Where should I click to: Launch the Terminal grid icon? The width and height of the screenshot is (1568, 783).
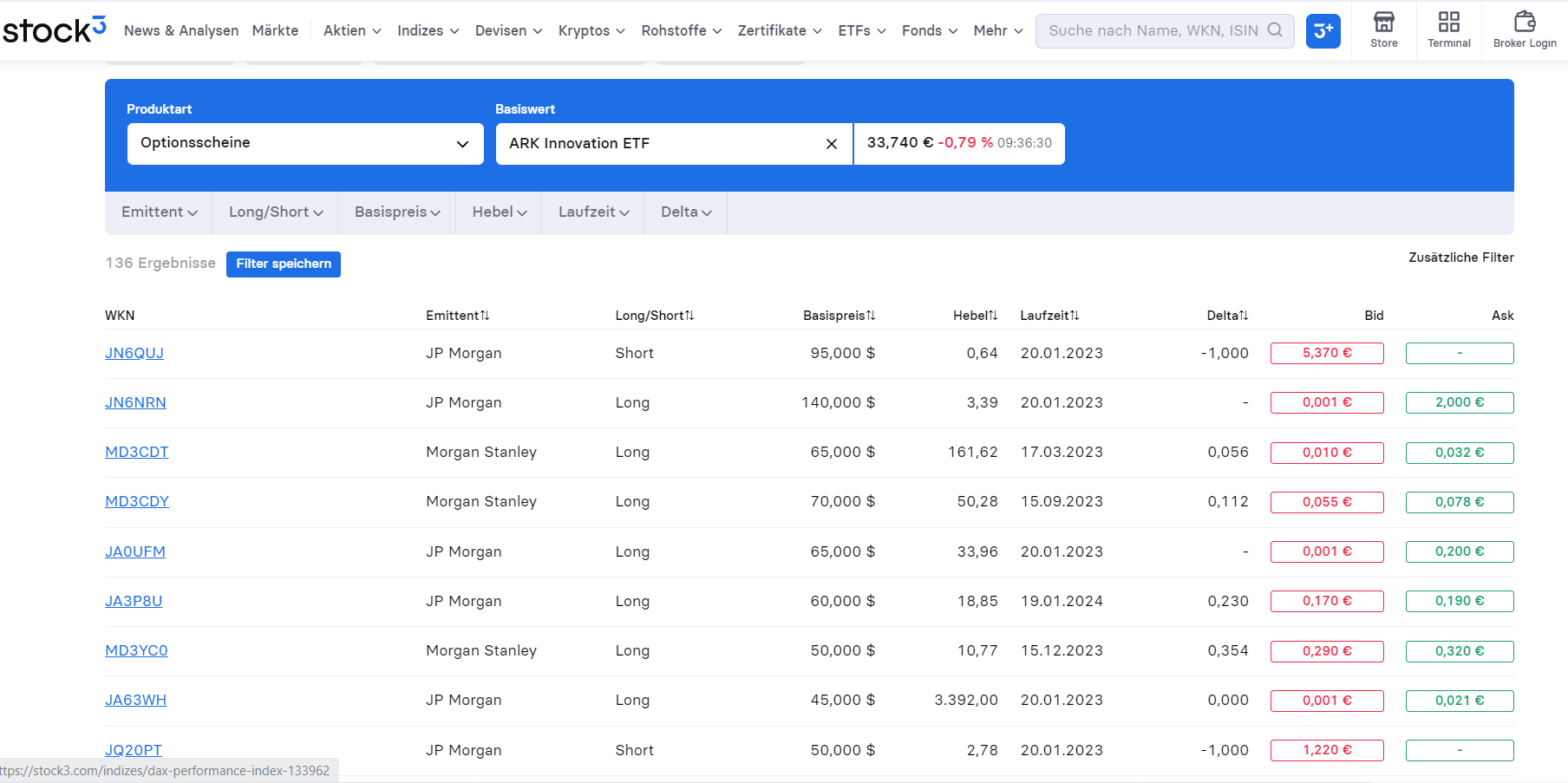coord(1449,29)
